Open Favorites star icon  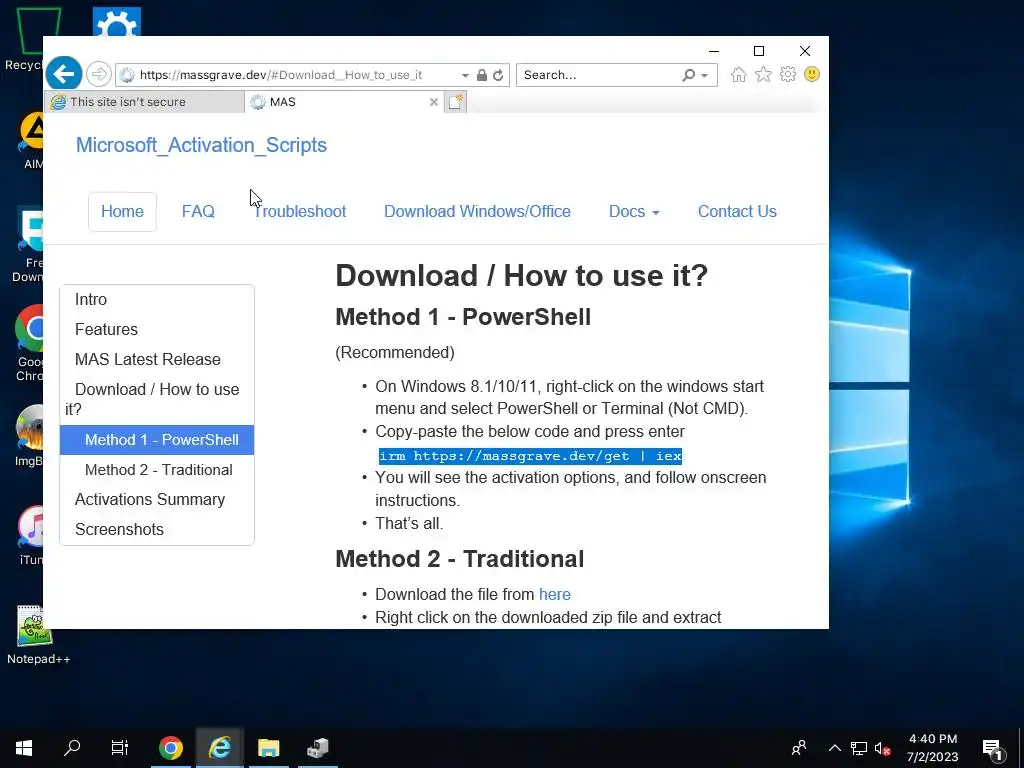[763, 74]
